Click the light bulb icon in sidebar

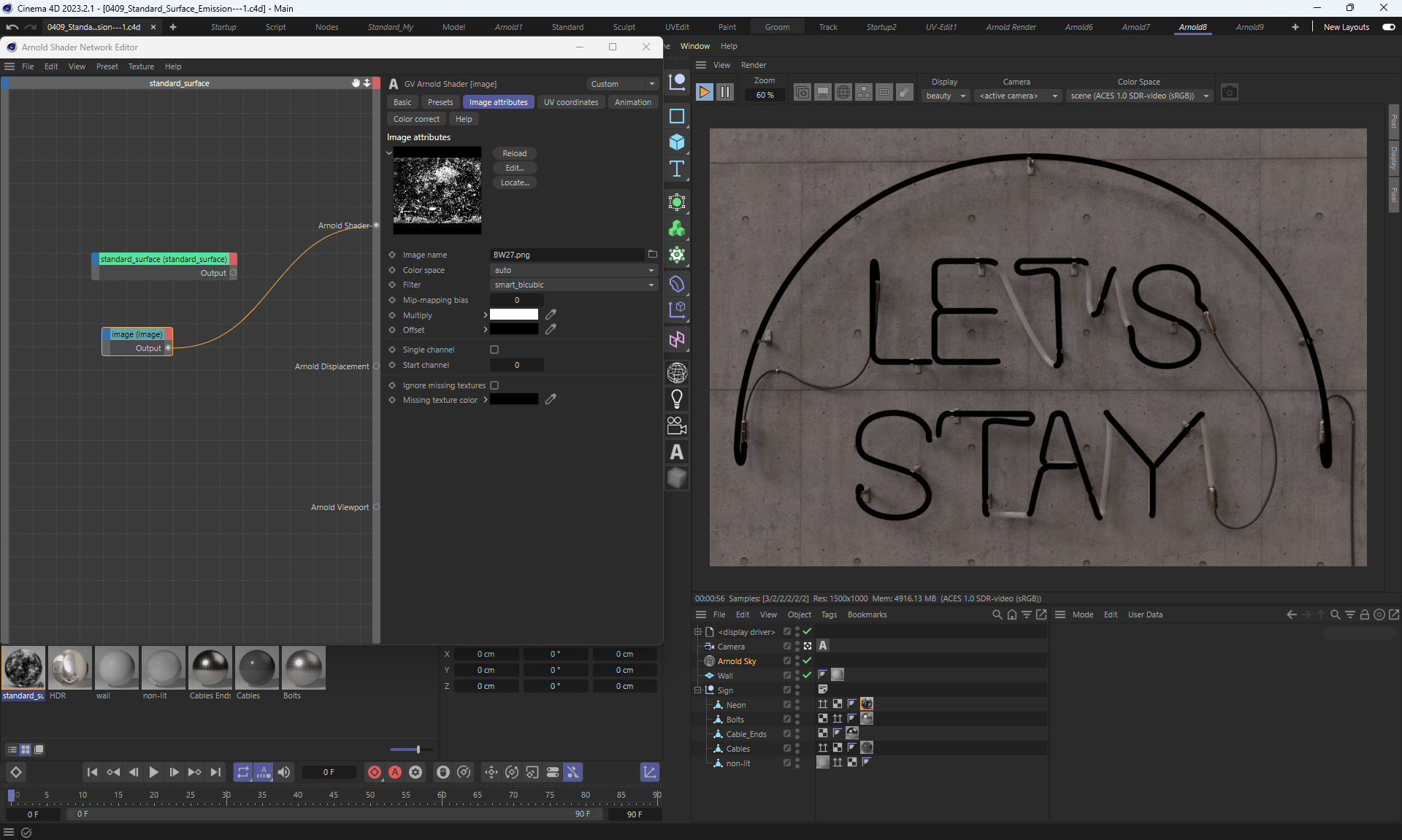click(677, 399)
